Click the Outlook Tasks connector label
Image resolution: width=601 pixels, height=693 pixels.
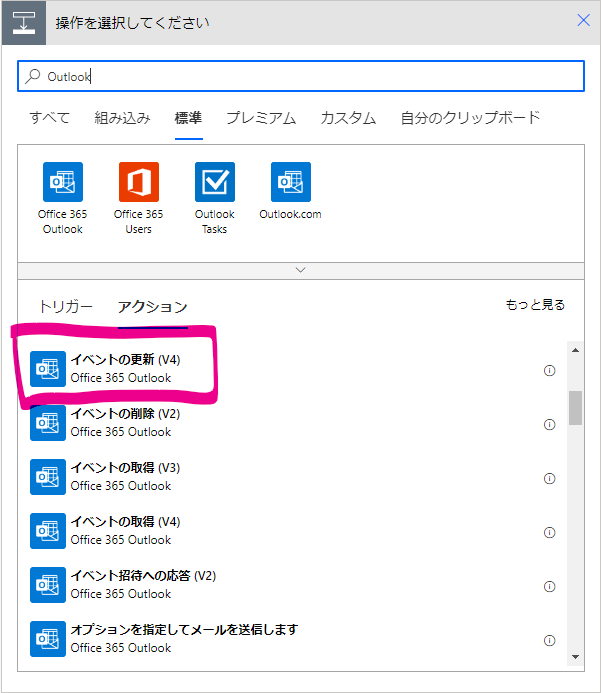click(x=215, y=221)
